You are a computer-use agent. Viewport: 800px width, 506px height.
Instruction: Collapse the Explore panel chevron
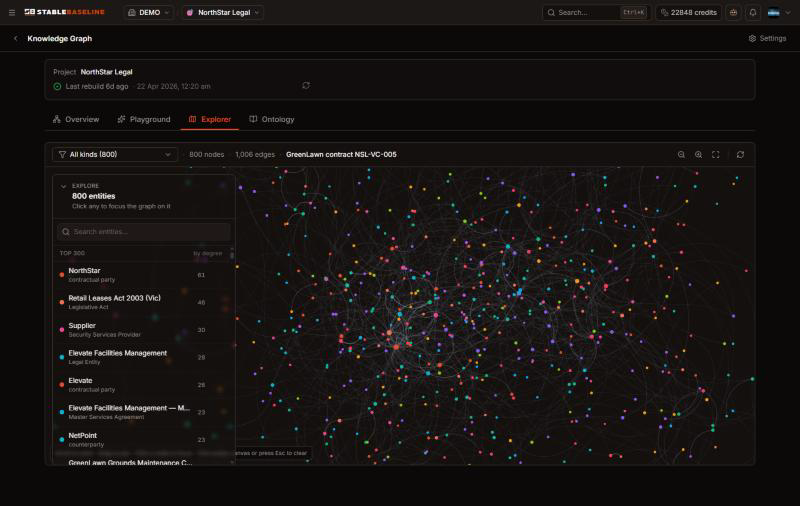tap(63, 186)
